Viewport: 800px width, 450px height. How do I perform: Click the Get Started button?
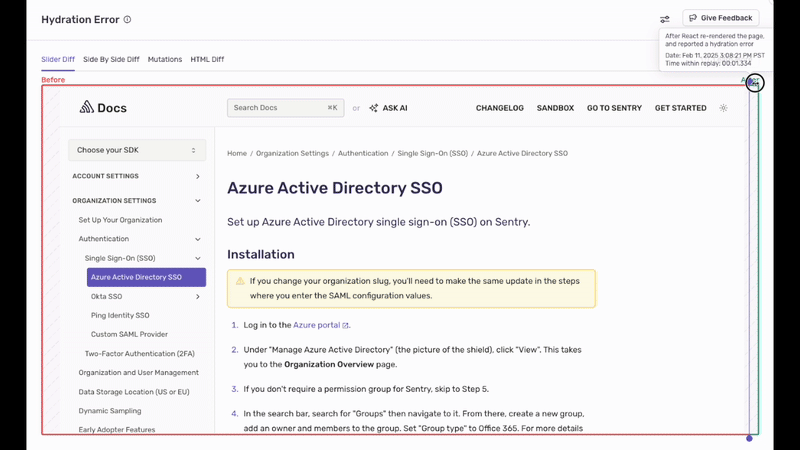point(680,108)
